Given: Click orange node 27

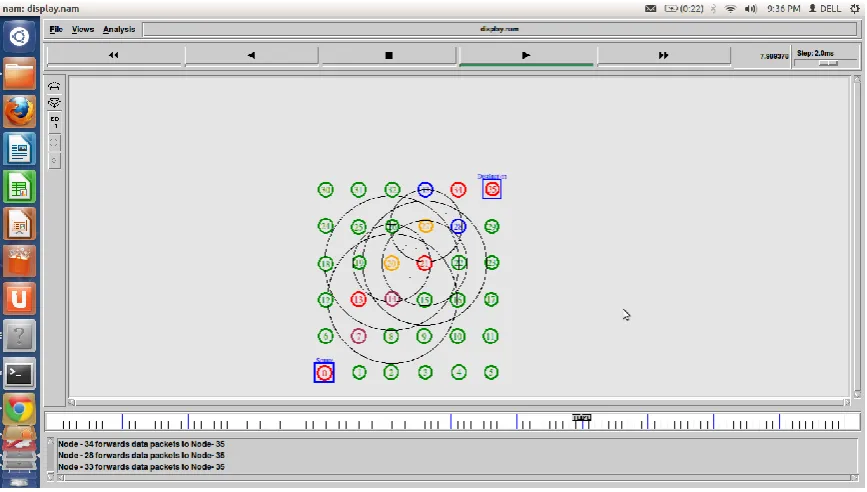Looking at the screenshot, I should click(x=425, y=226).
